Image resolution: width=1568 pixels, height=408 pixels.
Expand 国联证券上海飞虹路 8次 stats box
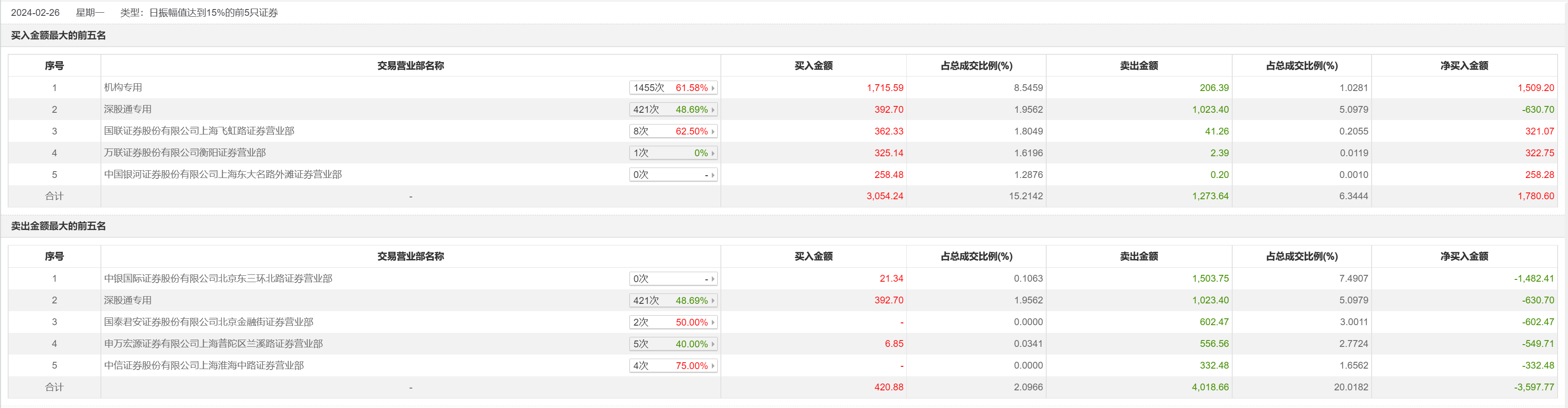point(672,131)
